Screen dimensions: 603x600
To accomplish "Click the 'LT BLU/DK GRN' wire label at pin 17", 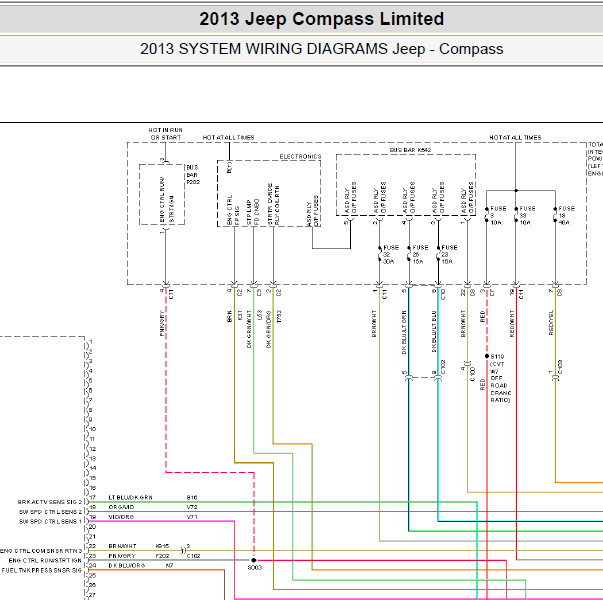I will [x=130, y=497].
